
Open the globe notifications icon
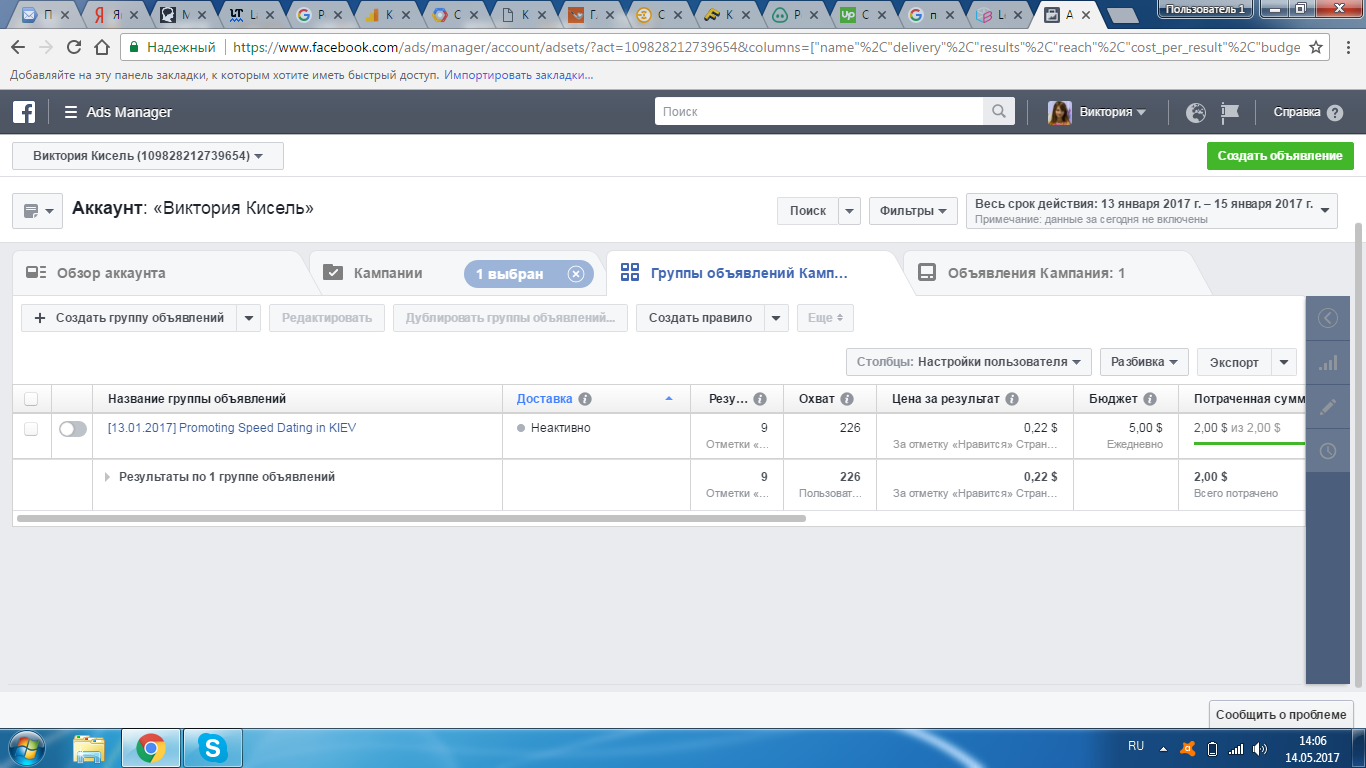coord(1196,112)
